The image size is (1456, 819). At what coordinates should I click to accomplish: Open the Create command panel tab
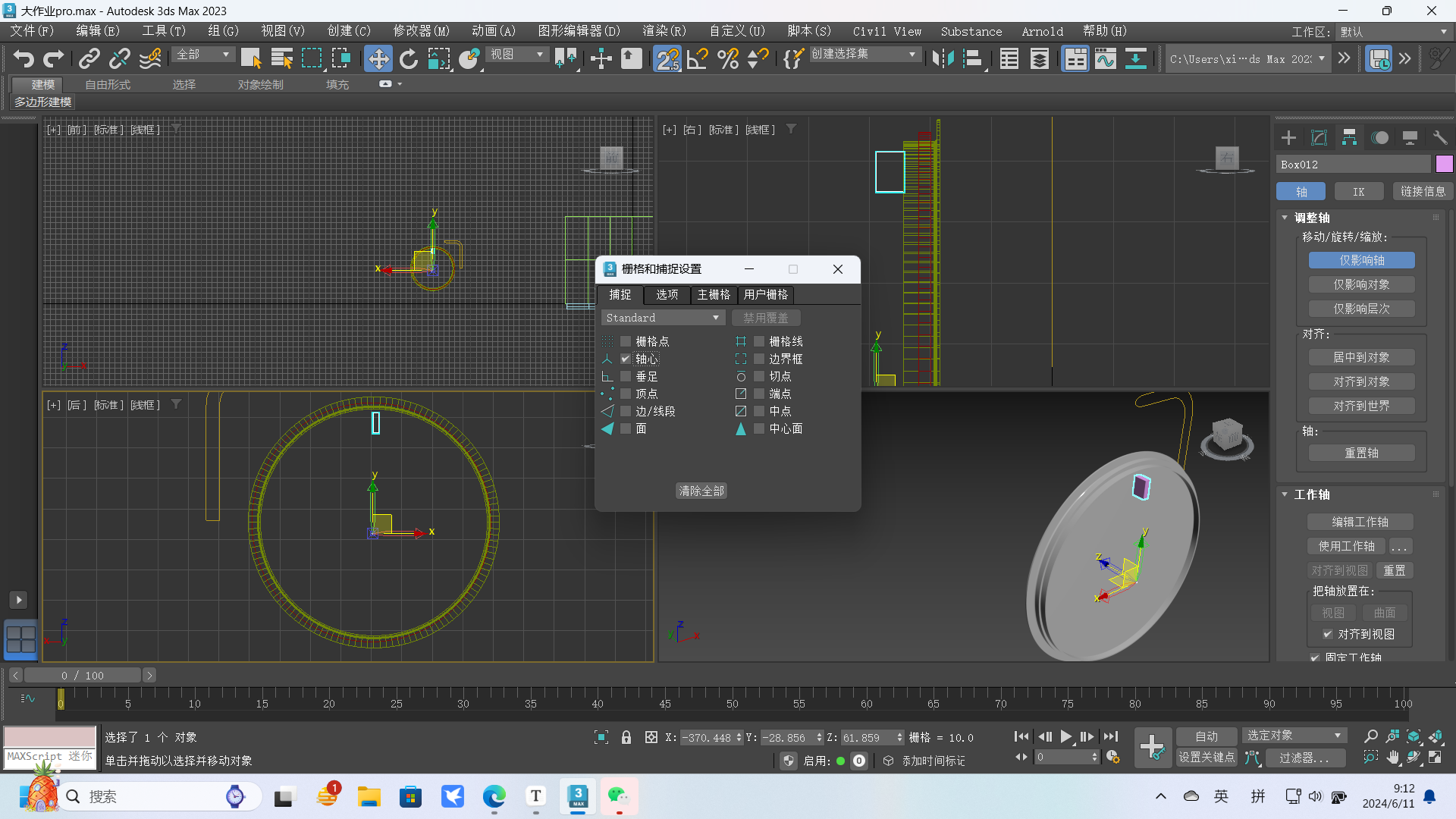pos(1288,137)
